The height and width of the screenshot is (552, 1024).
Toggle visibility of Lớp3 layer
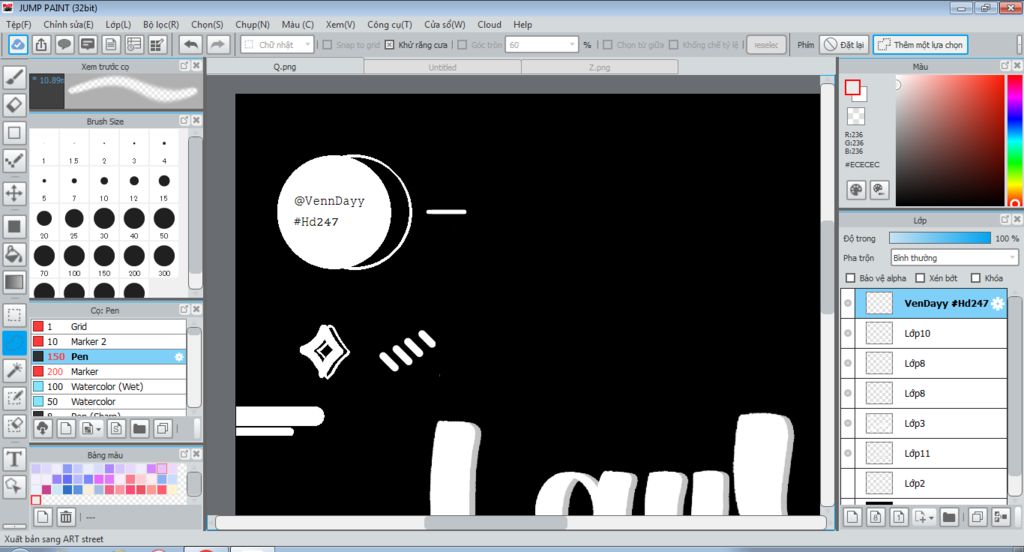point(848,423)
